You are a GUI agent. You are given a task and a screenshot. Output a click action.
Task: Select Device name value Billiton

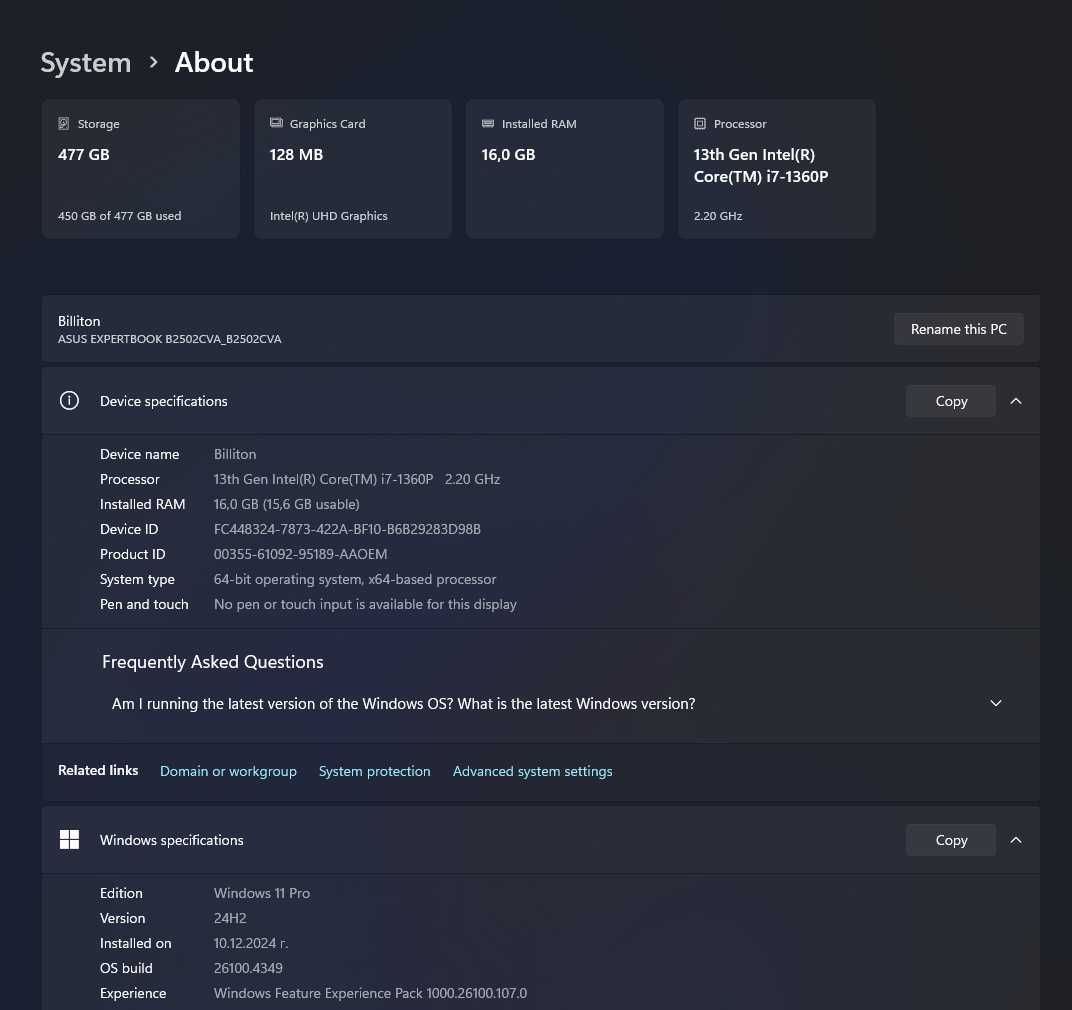[235, 454]
